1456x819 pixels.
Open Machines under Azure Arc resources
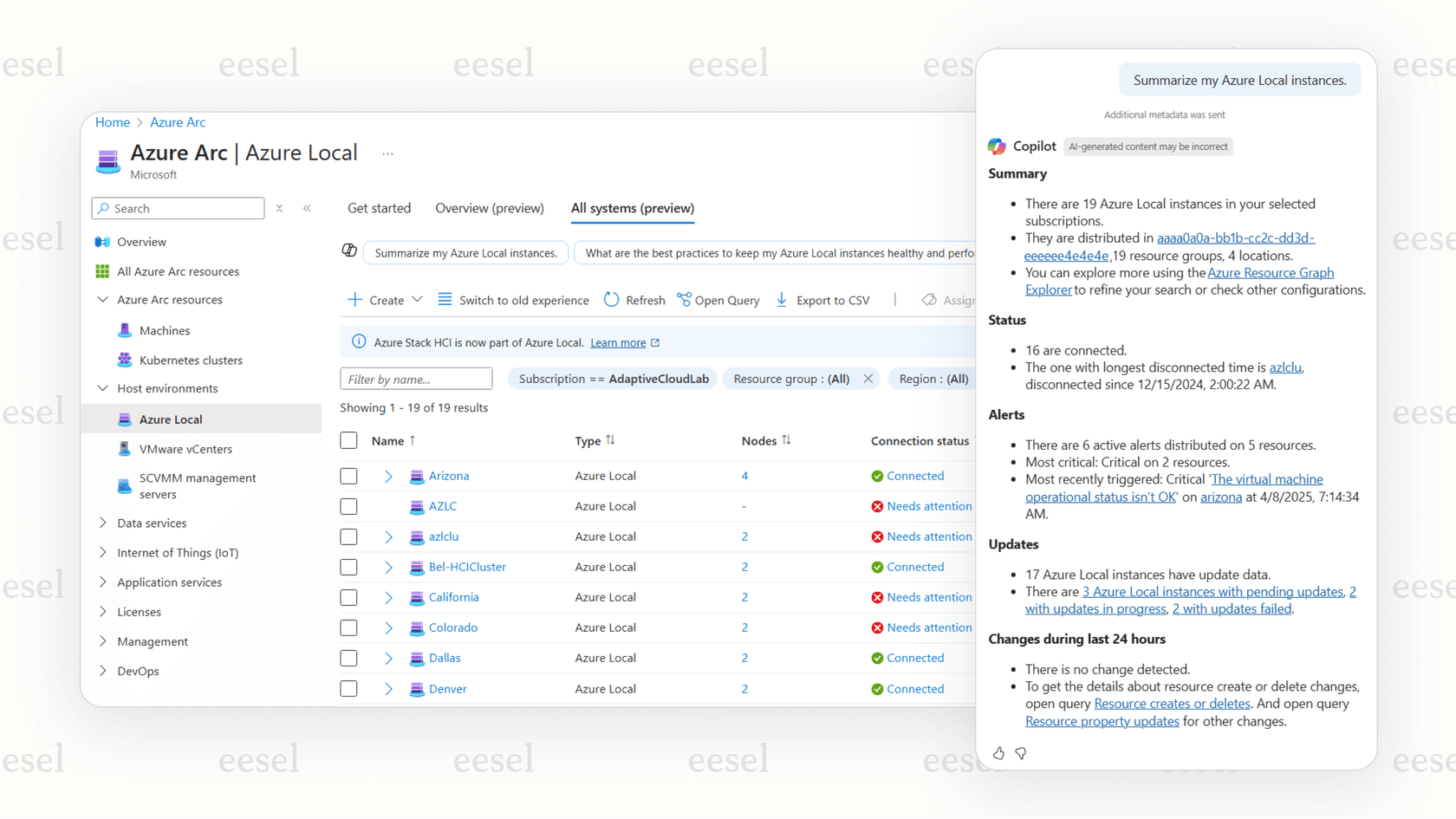[166, 330]
